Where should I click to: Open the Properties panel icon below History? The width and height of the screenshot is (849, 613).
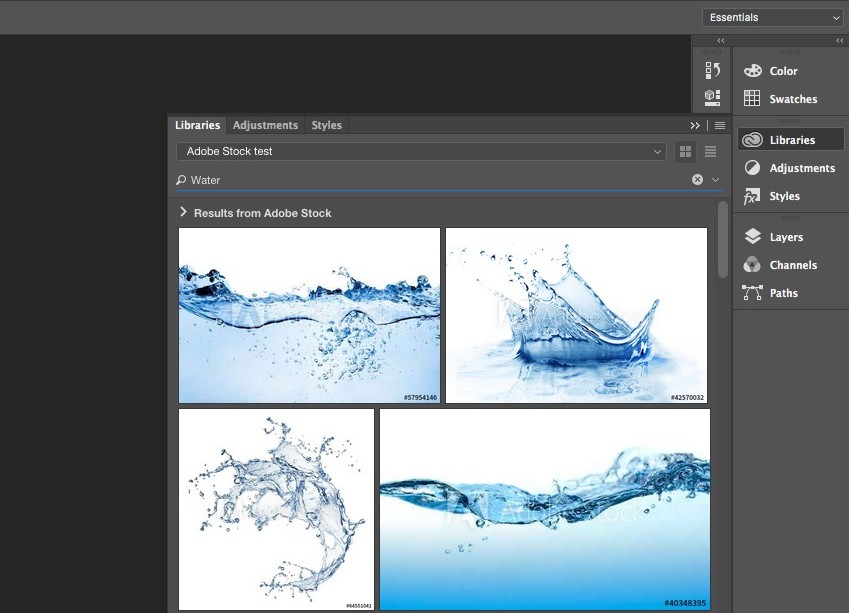[x=712, y=97]
